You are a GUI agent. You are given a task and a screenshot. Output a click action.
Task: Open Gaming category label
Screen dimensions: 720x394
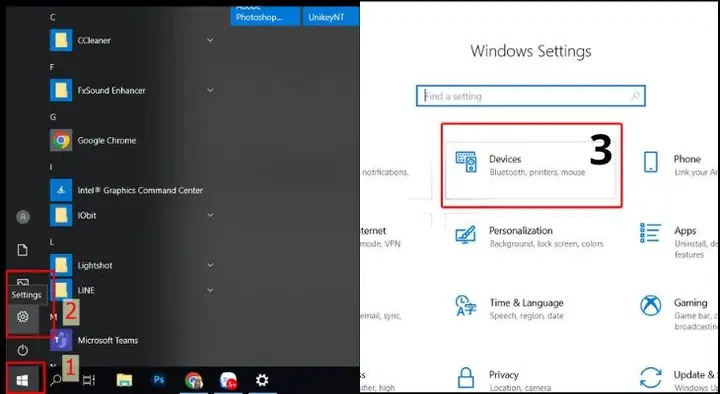691,303
